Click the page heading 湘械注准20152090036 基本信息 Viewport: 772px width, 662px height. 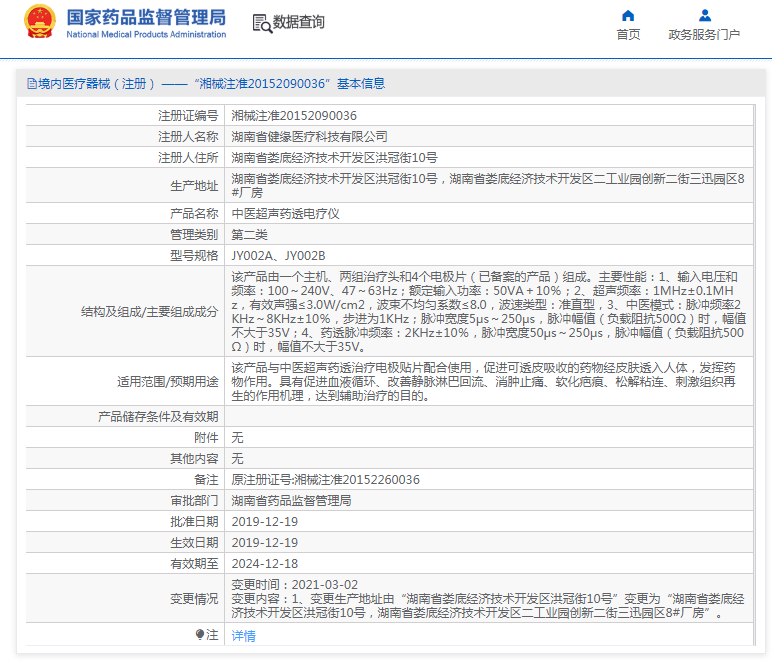290,84
